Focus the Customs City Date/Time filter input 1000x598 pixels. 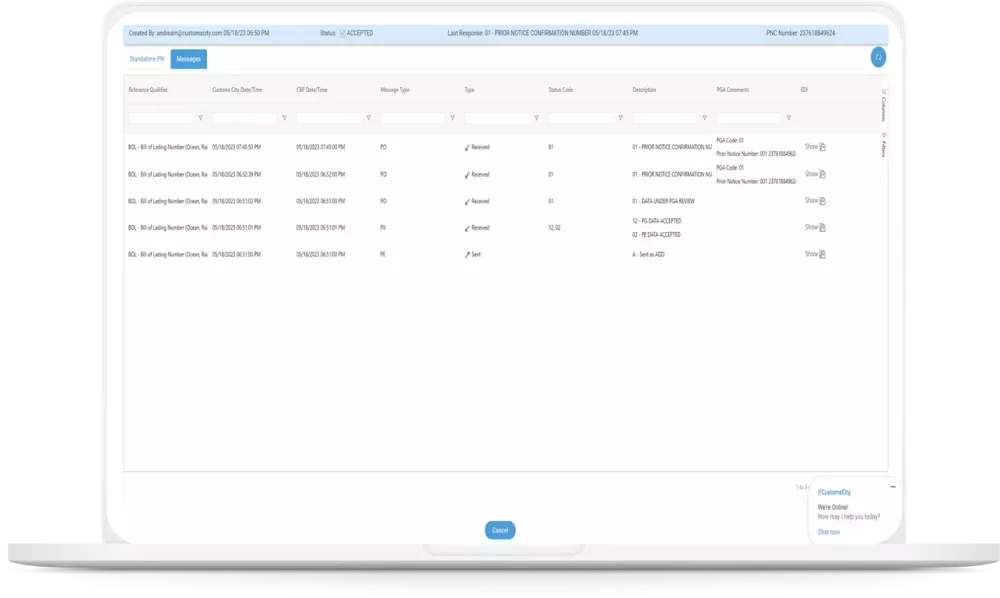(245, 118)
